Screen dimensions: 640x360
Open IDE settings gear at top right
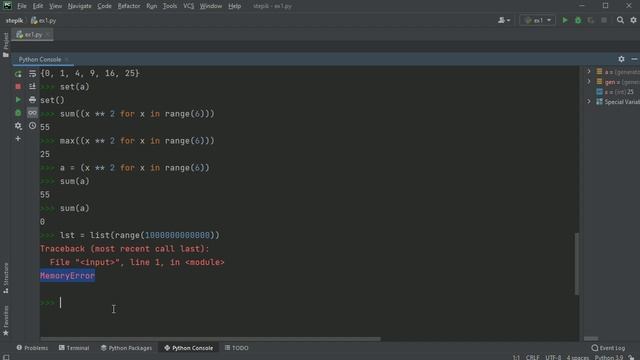point(633,20)
